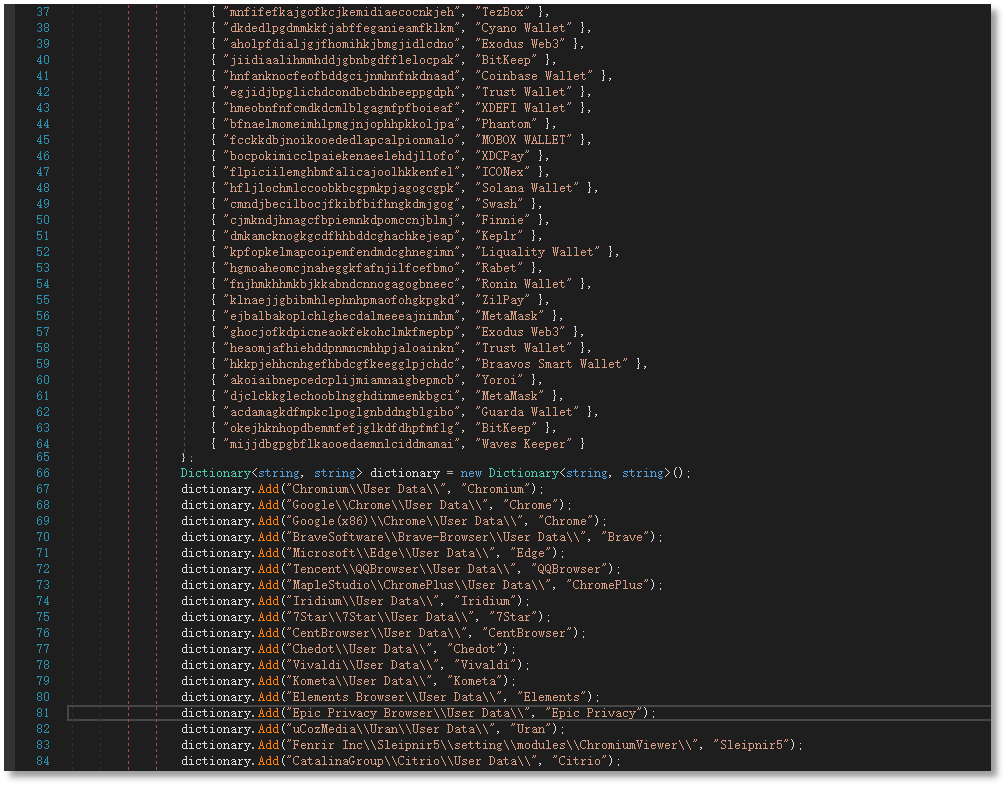The width and height of the screenshot is (1006, 787).
Task: Click the "Elements" name string
Action: coord(552,697)
